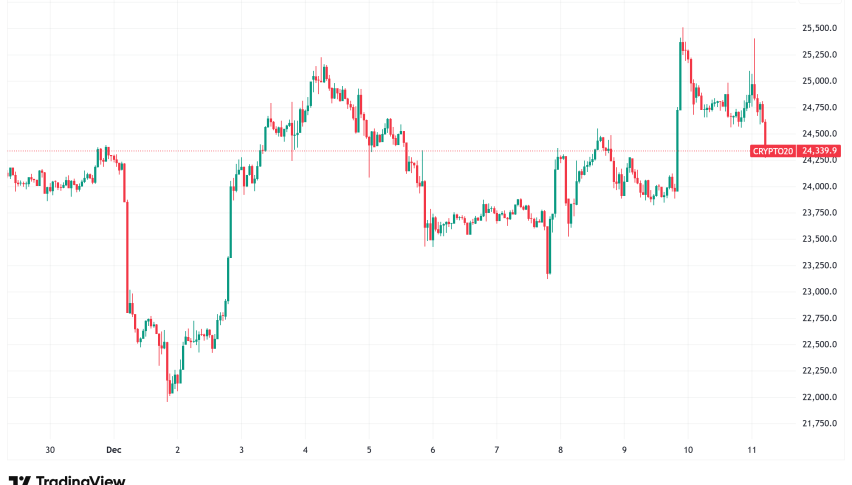
Task: Select the 11 date marker on time axis
Action: tap(752, 450)
